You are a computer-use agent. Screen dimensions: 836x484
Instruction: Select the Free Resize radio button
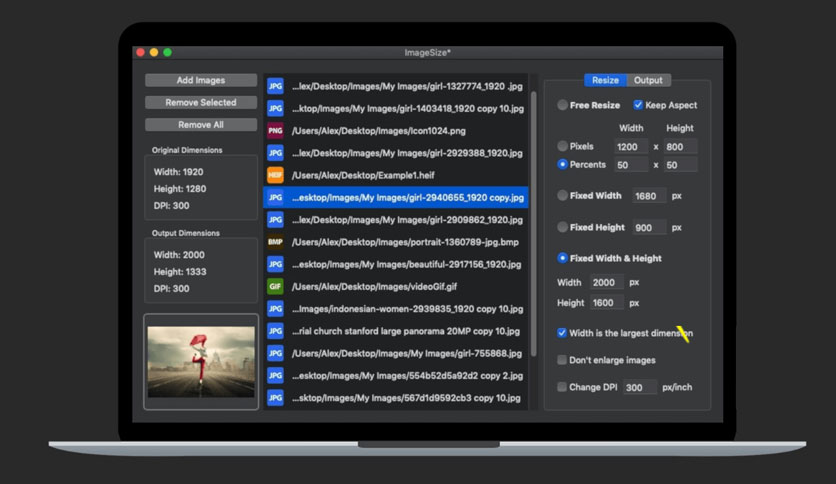pyautogui.click(x=562, y=105)
